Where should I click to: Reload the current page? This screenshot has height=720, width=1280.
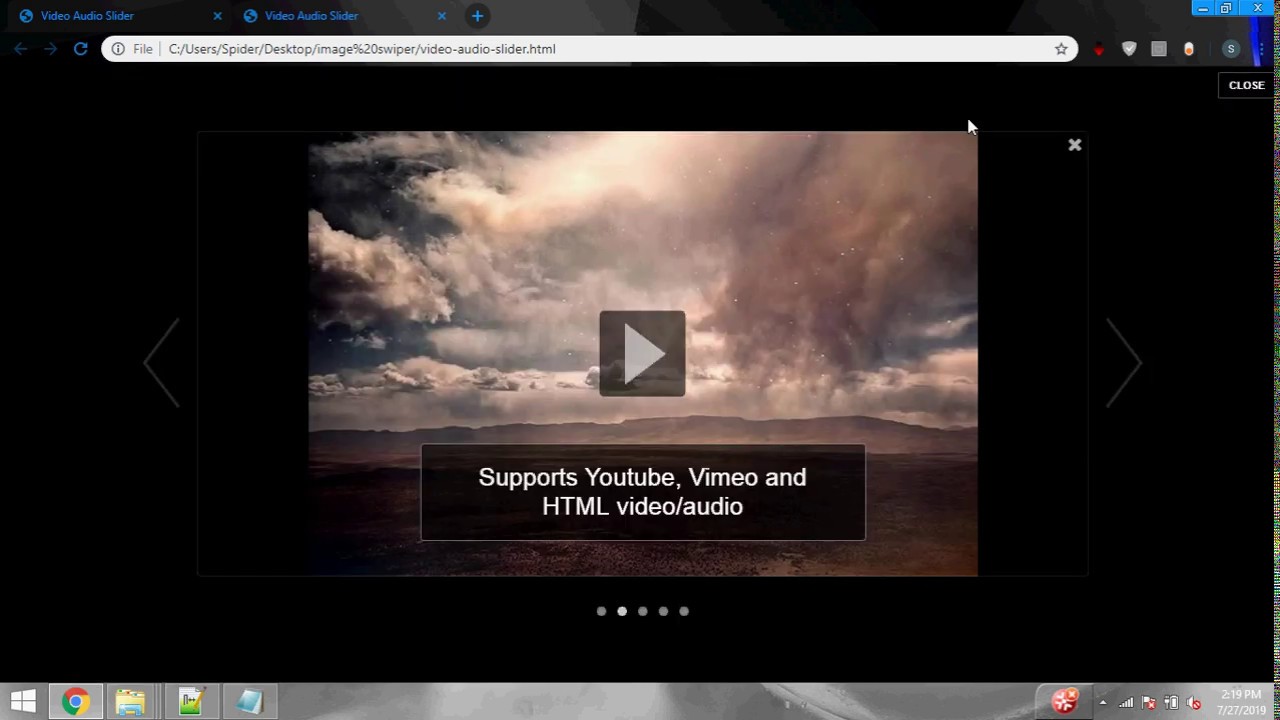pyautogui.click(x=80, y=48)
